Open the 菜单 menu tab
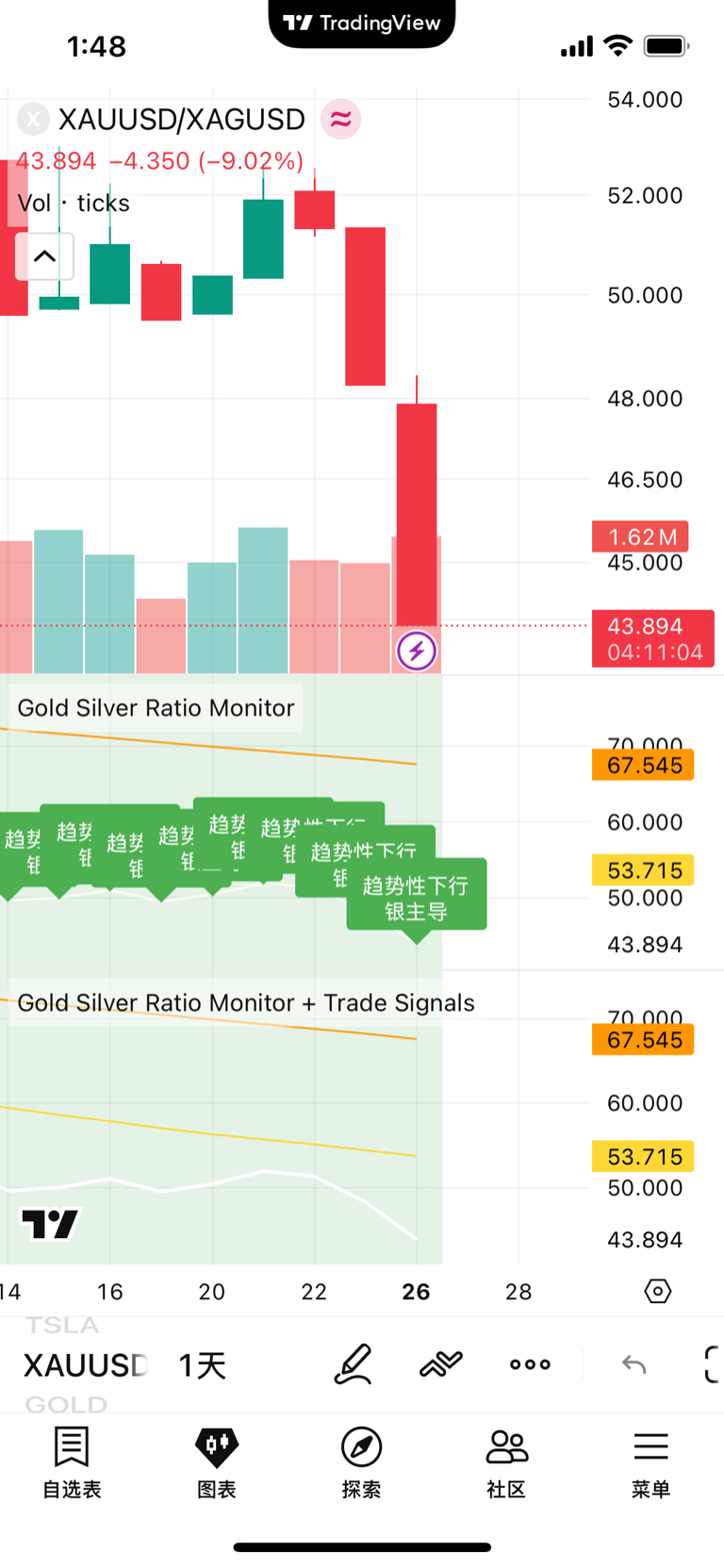The height and width of the screenshot is (1568, 724). (650, 1461)
